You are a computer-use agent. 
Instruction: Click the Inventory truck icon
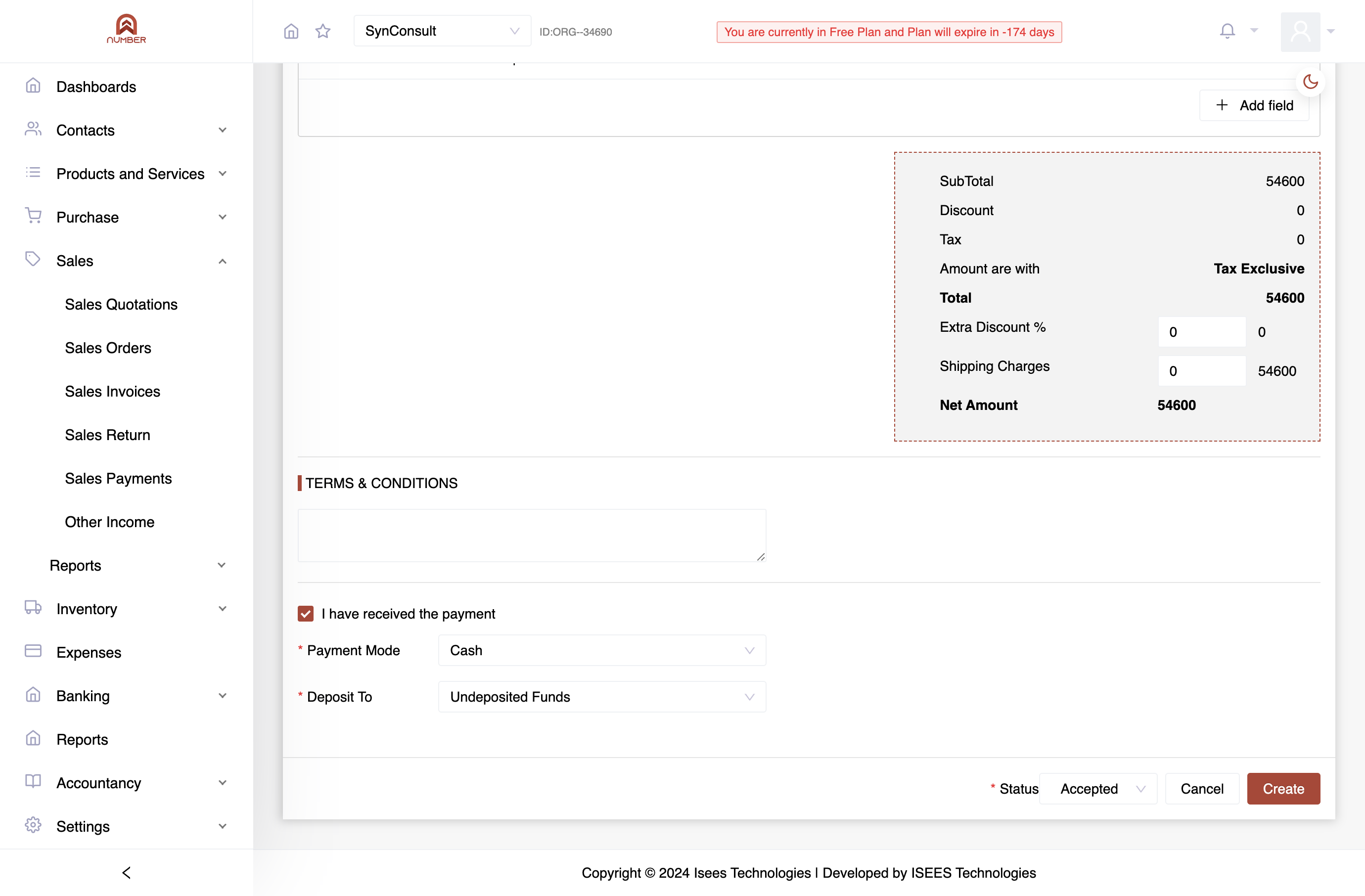point(33,608)
